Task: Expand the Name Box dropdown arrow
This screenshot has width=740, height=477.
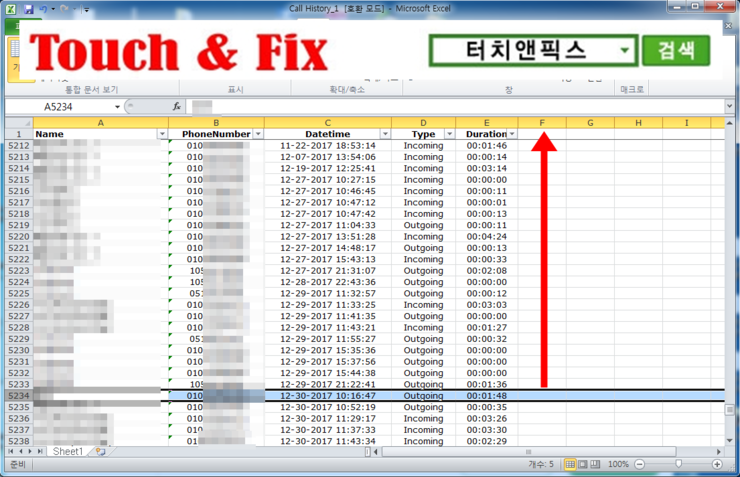Action: [x=117, y=107]
